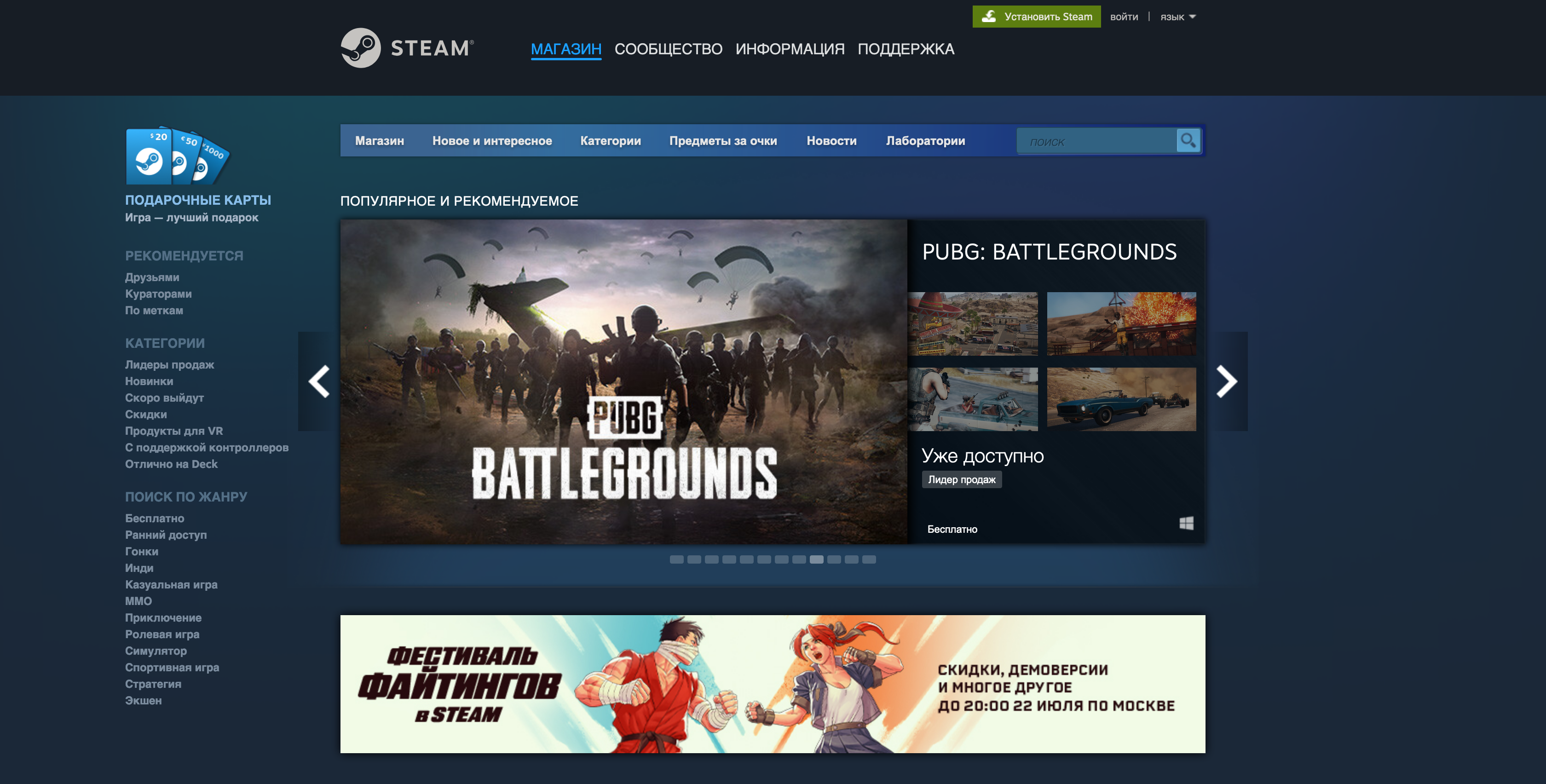This screenshot has height=784, width=1546.
Task: Open Кураторами recommendations link
Action: (x=158, y=294)
